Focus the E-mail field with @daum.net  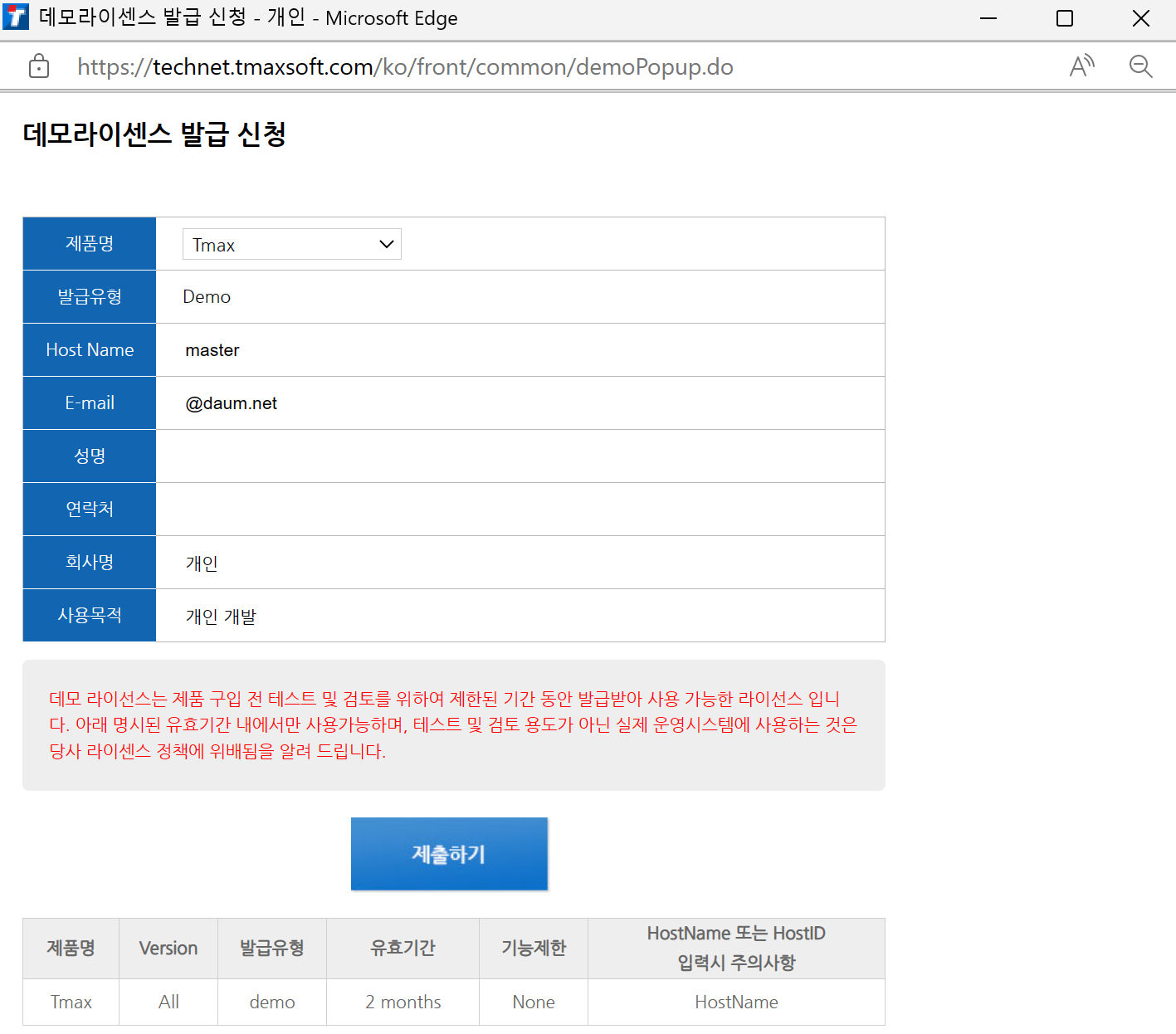(x=520, y=403)
